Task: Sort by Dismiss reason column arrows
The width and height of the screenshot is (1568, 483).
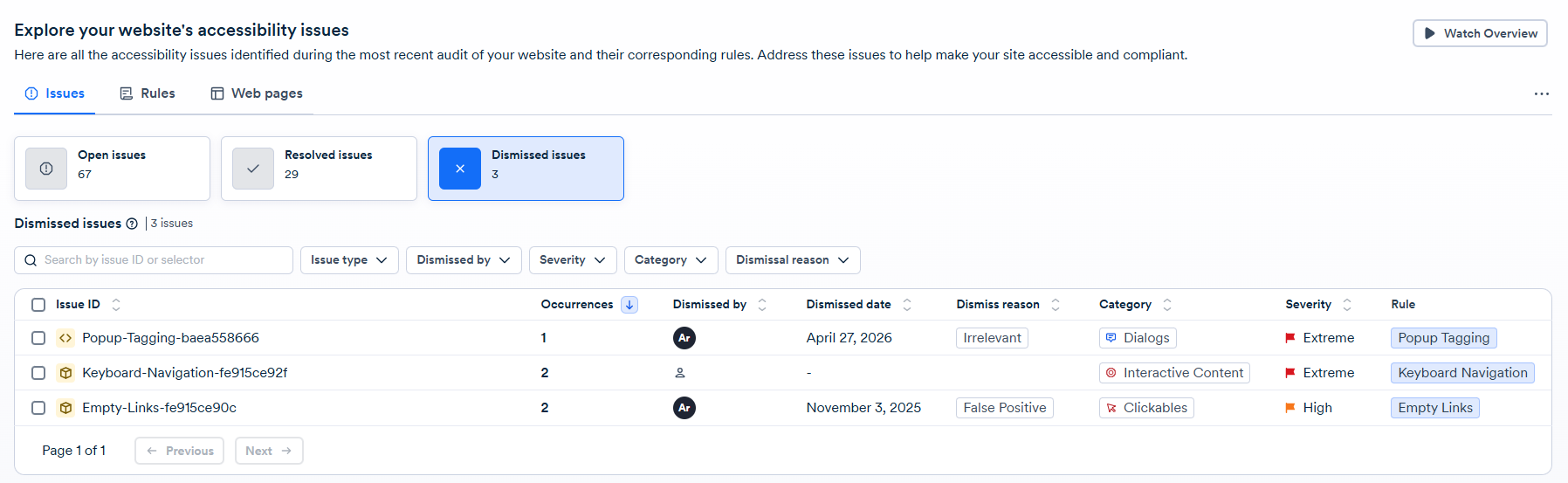Action: tap(1056, 305)
